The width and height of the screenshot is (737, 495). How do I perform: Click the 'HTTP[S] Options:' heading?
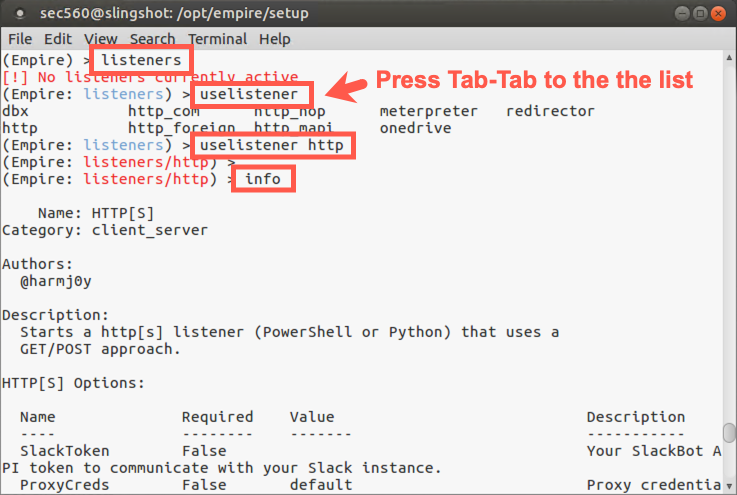[73, 383]
